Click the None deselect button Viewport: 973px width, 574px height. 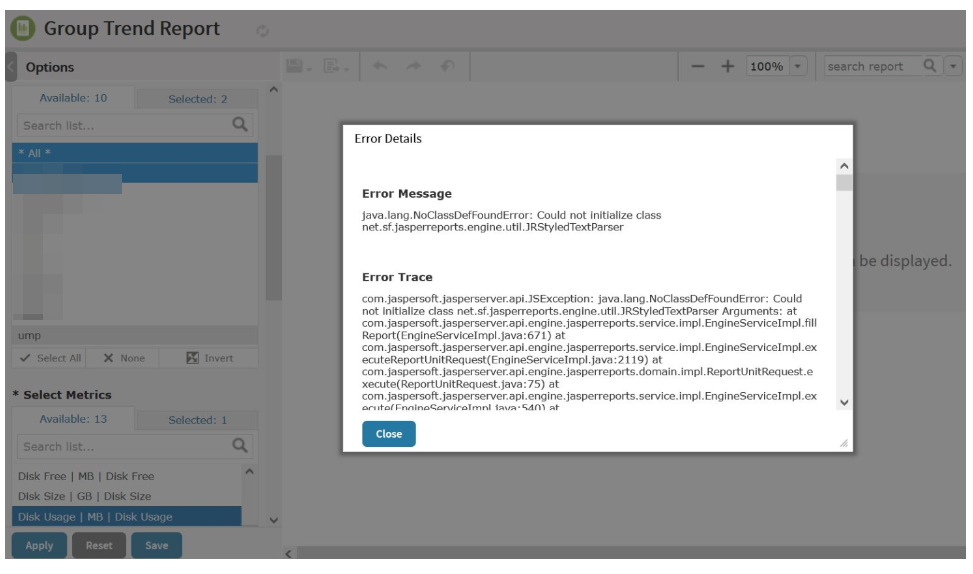coord(123,358)
